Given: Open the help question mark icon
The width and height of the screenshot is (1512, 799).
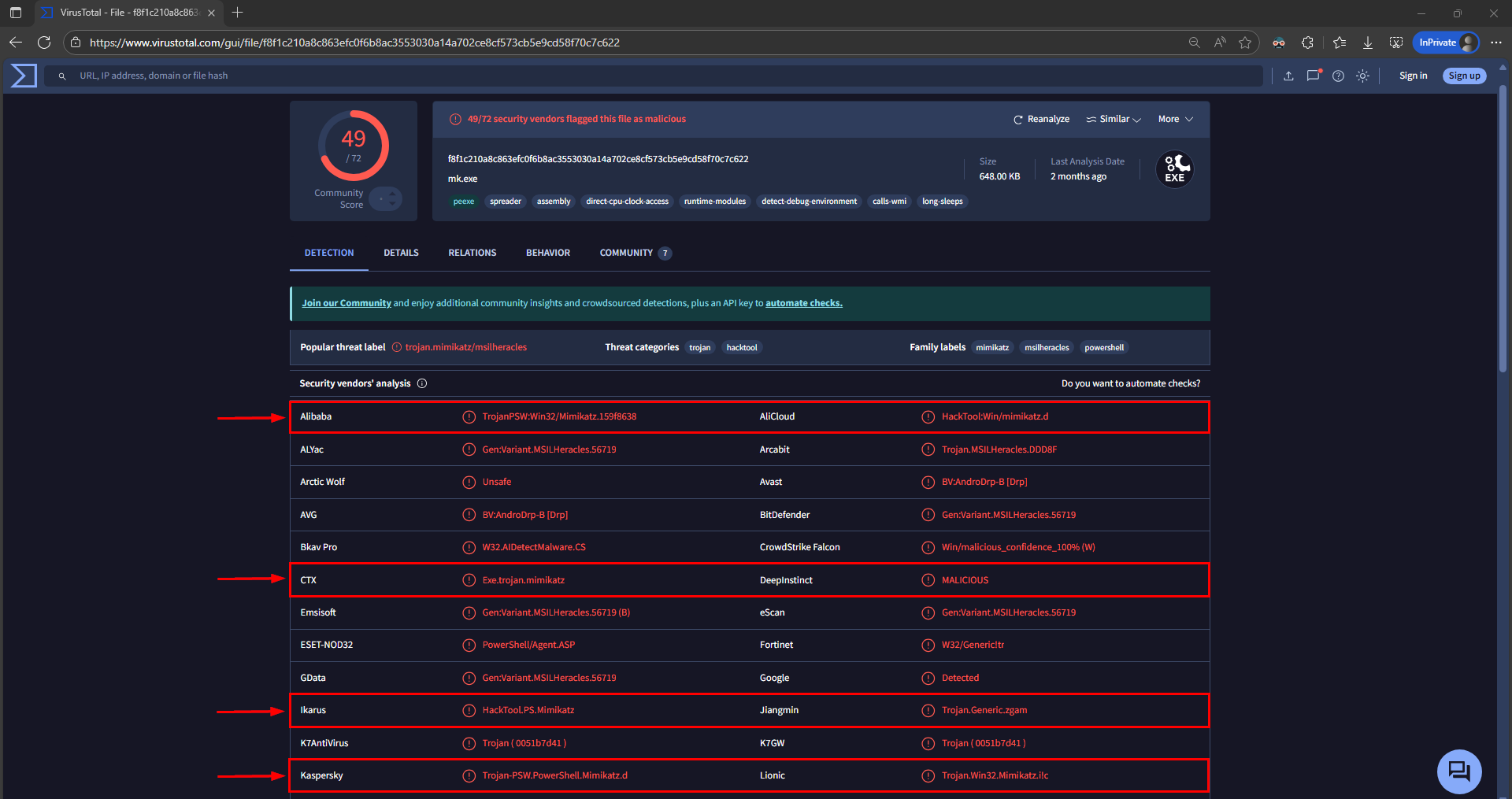Looking at the screenshot, I should coord(1338,76).
